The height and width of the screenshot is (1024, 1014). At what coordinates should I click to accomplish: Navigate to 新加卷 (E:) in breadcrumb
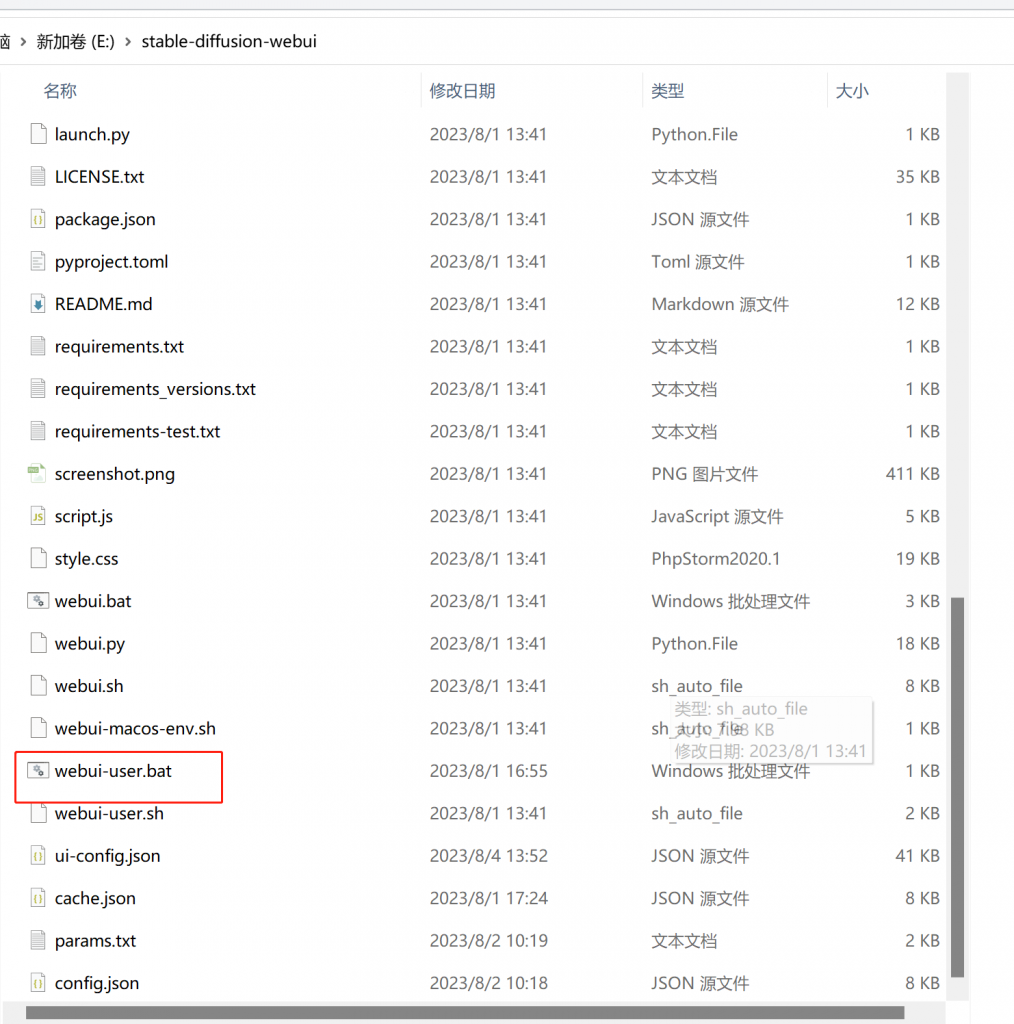[x=75, y=41]
